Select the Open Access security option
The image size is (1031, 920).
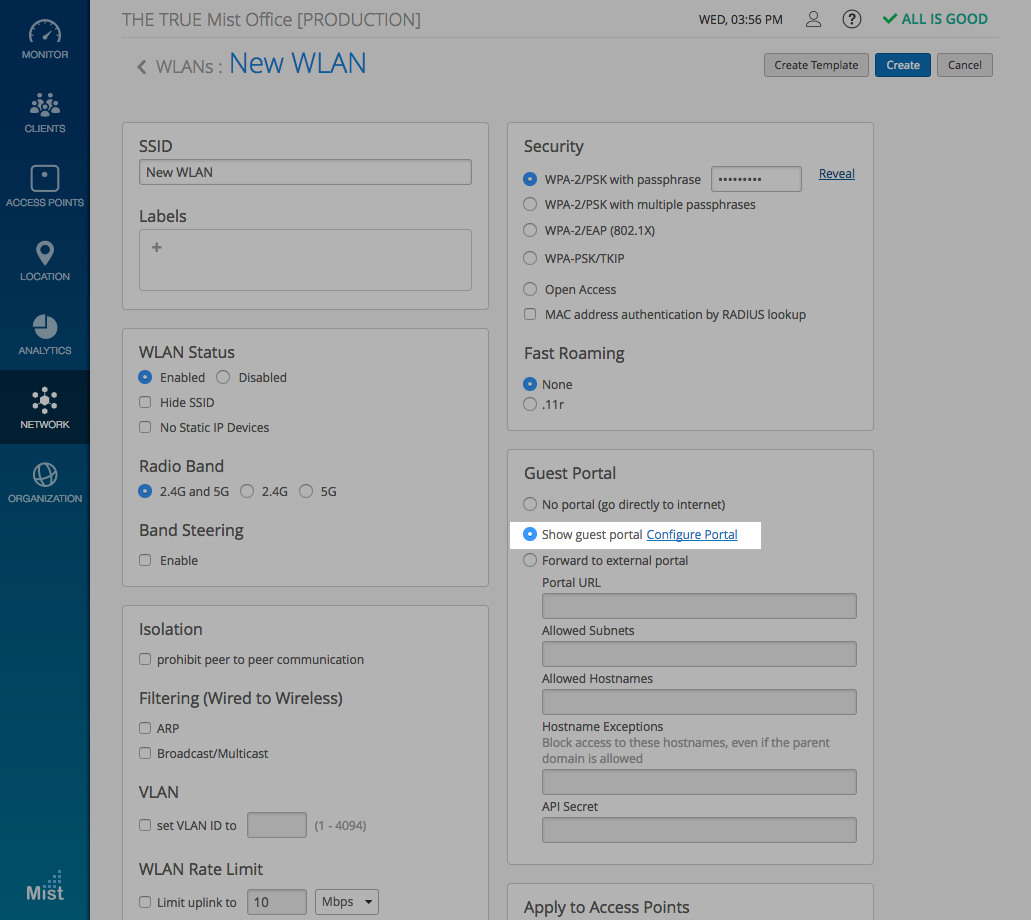click(530, 289)
